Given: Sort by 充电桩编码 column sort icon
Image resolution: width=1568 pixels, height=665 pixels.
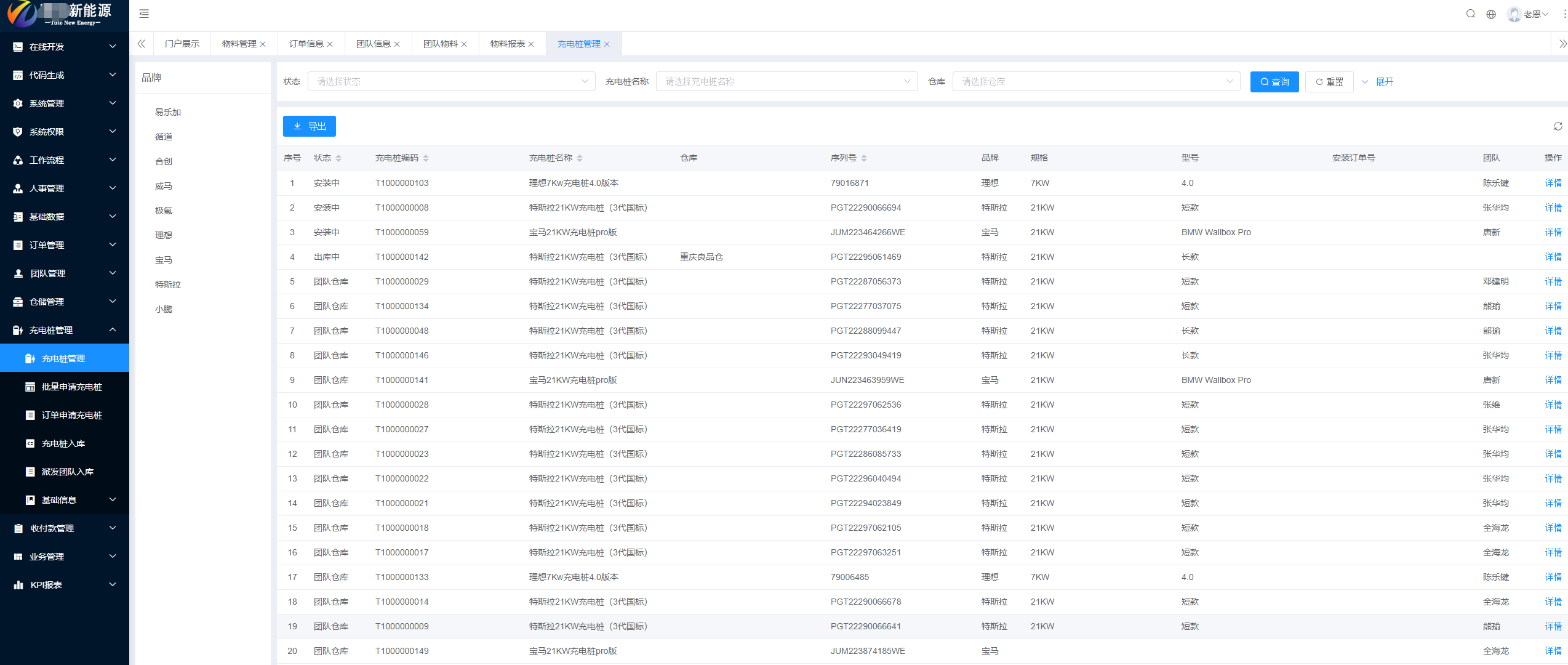Looking at the screenshot, I should [426, 158].
